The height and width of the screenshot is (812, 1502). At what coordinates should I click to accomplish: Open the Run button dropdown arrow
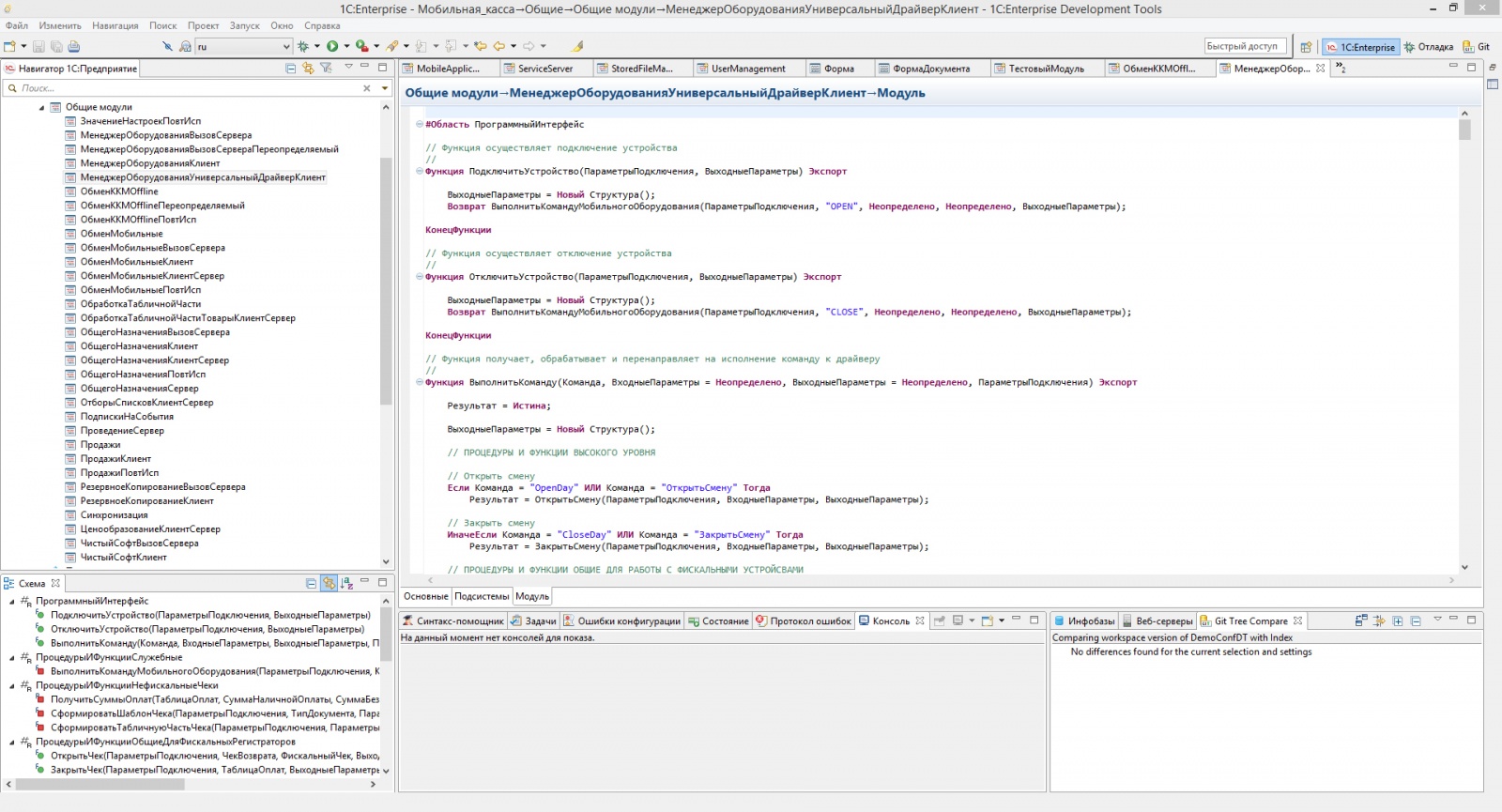[346, 46]
